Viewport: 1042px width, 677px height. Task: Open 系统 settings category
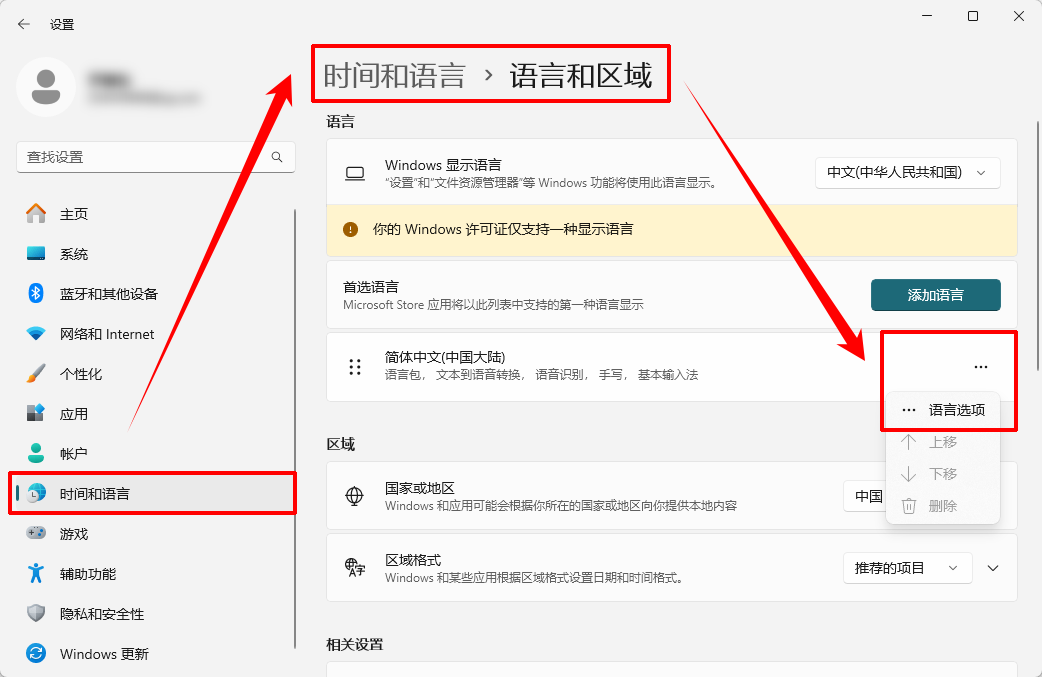(156, 254)
